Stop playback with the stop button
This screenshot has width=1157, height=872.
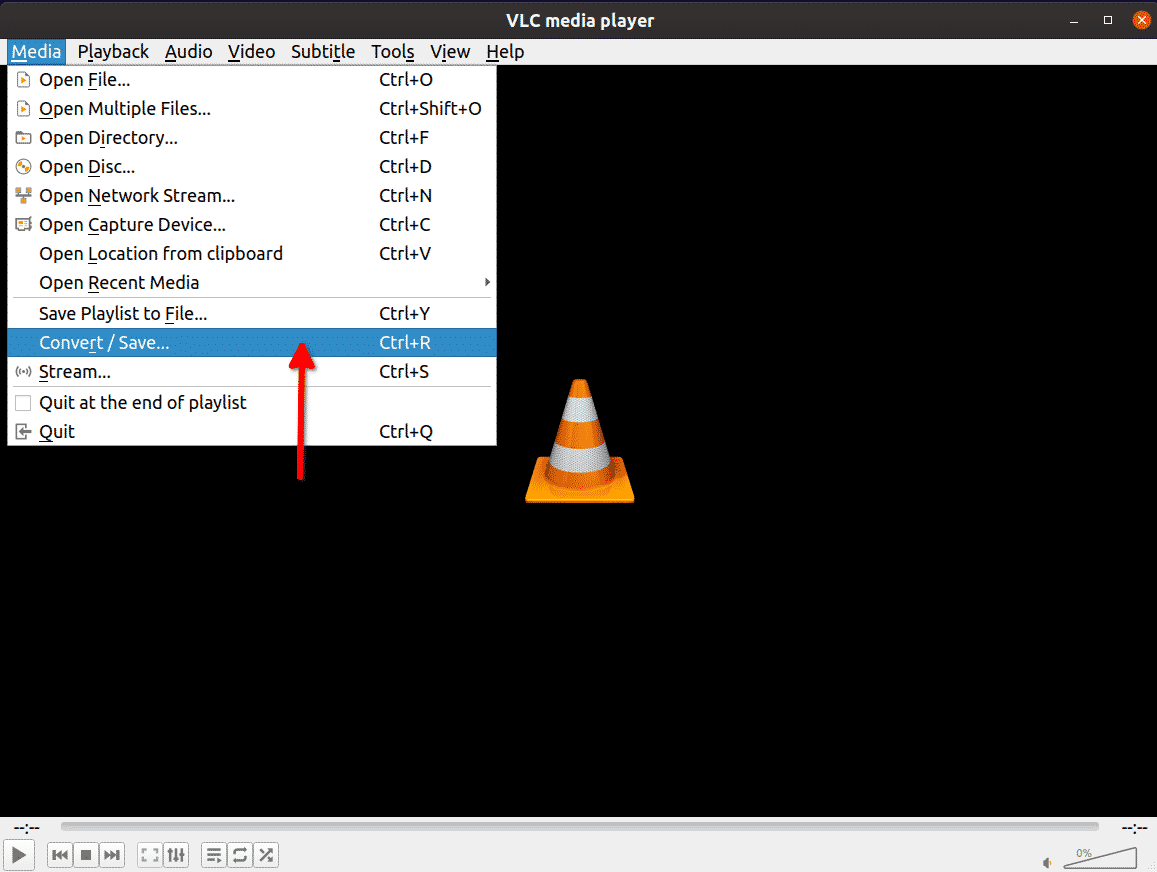tap(86, 855)
